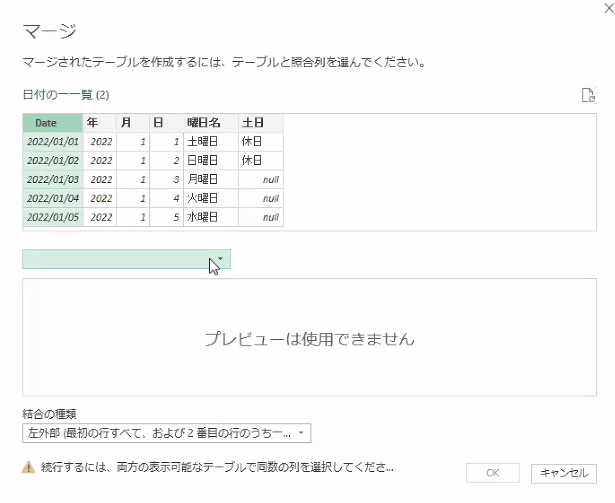Click the 月曜日 cell
The image size is (615, 503).
pos(211,179)
